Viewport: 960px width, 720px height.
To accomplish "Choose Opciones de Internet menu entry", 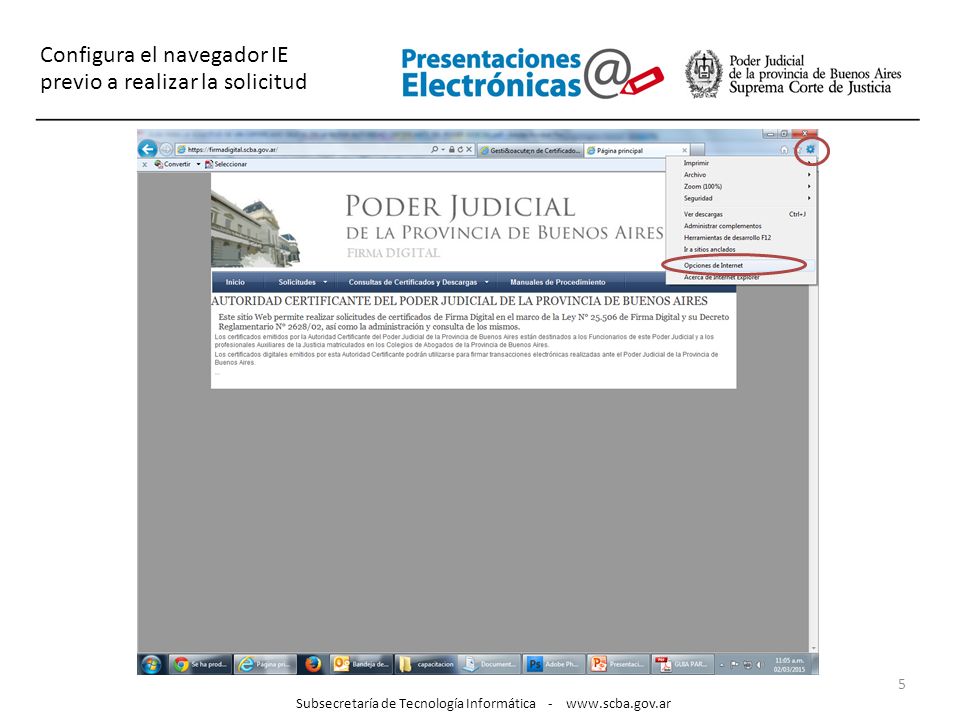I will point(741,265).
